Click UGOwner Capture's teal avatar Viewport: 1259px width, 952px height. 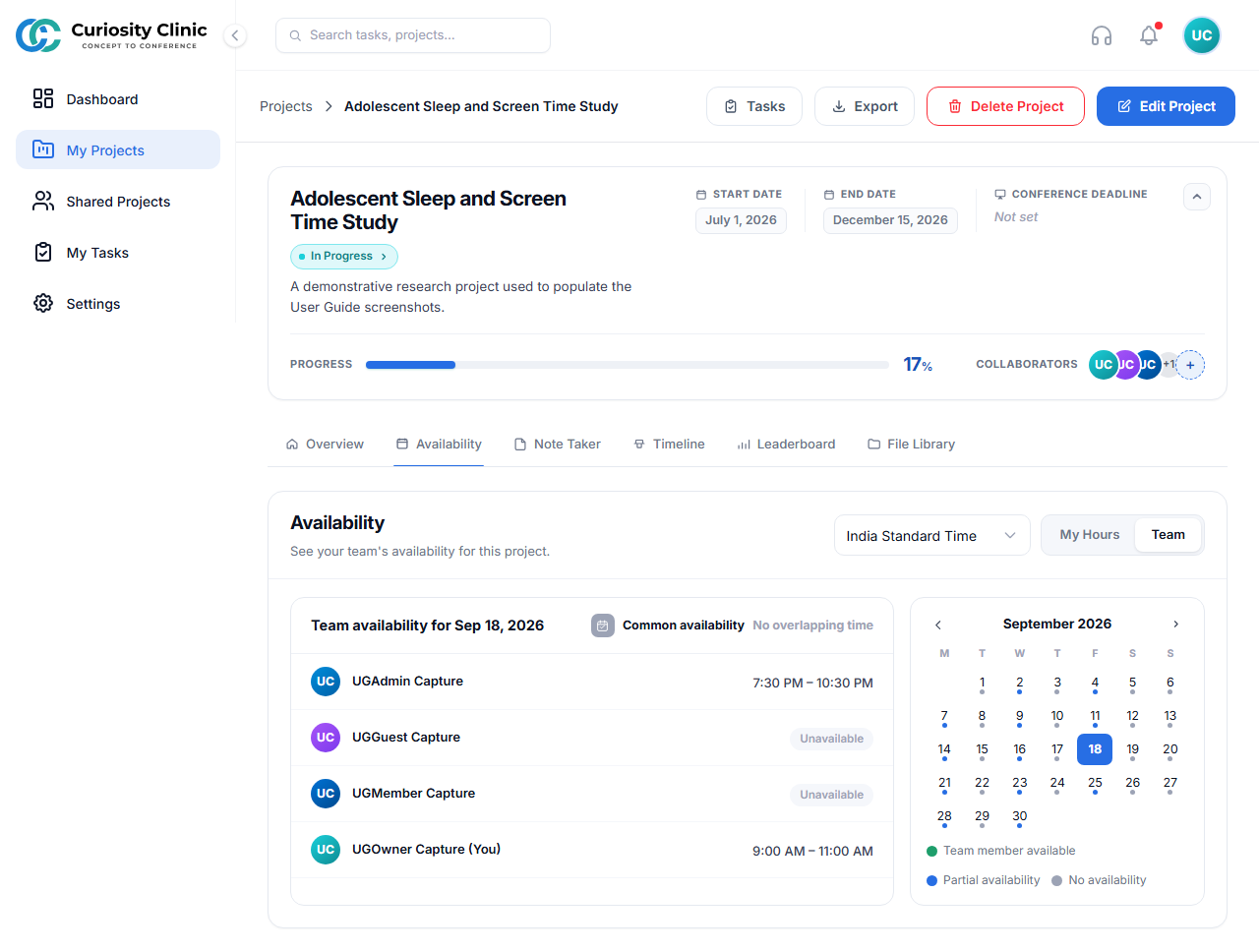[326, 850]
